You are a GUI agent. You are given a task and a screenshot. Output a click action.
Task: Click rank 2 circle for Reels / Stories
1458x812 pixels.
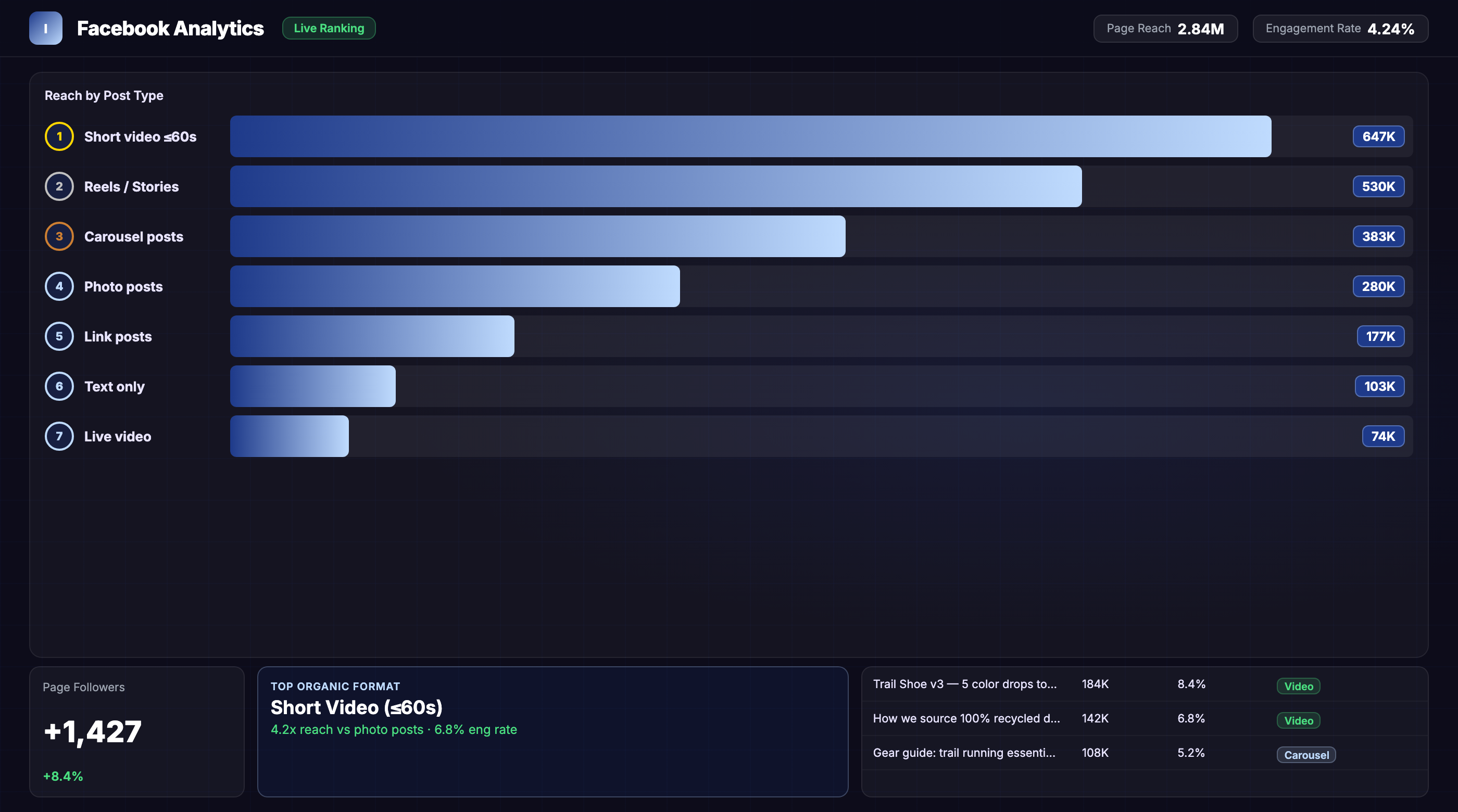[x=59, y=186]
